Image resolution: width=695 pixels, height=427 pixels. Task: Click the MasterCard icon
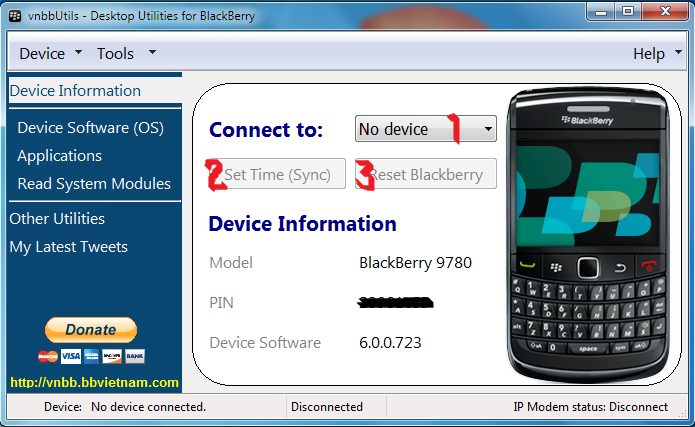point(48,356)
